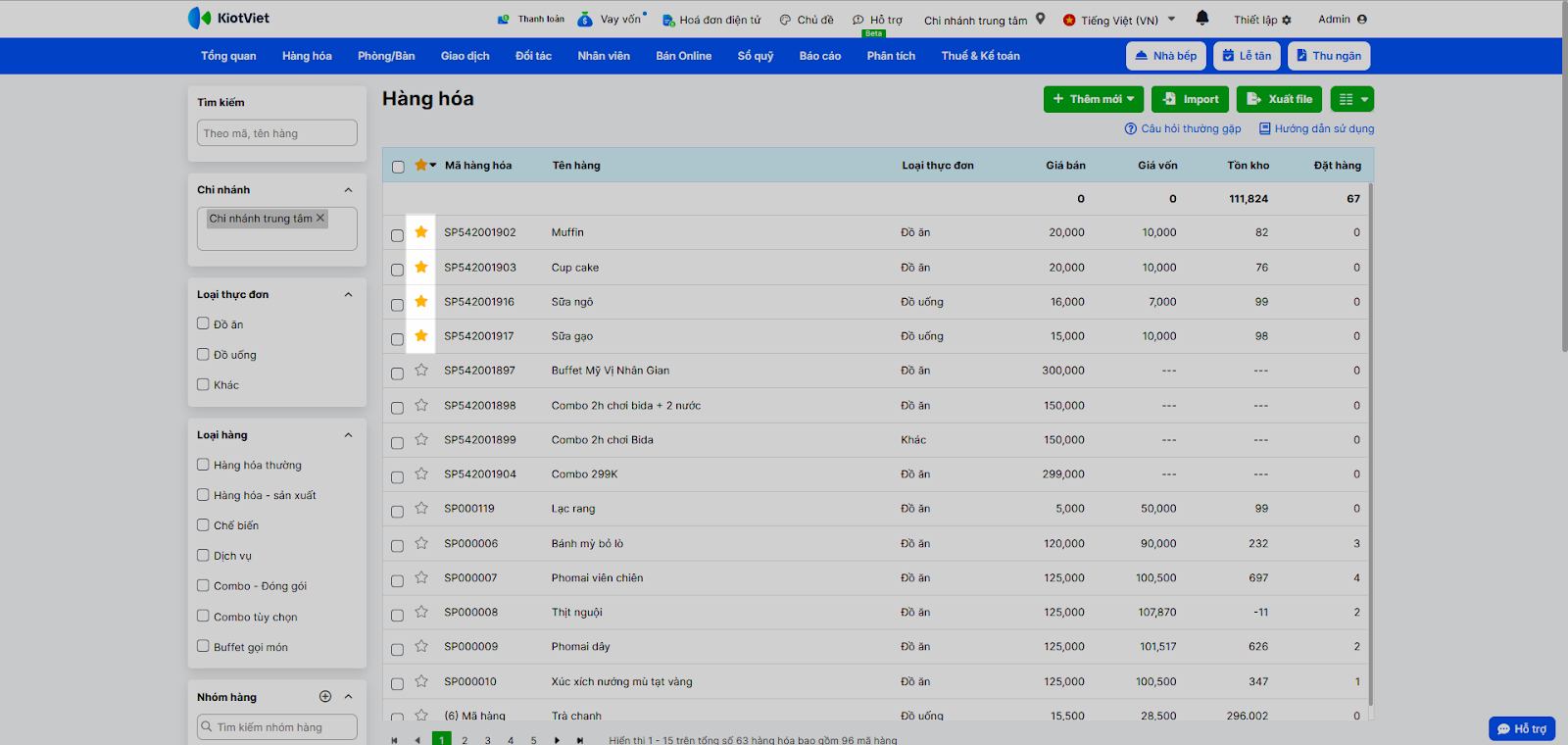Star the Phomai viên chiên item

point(421,577)
